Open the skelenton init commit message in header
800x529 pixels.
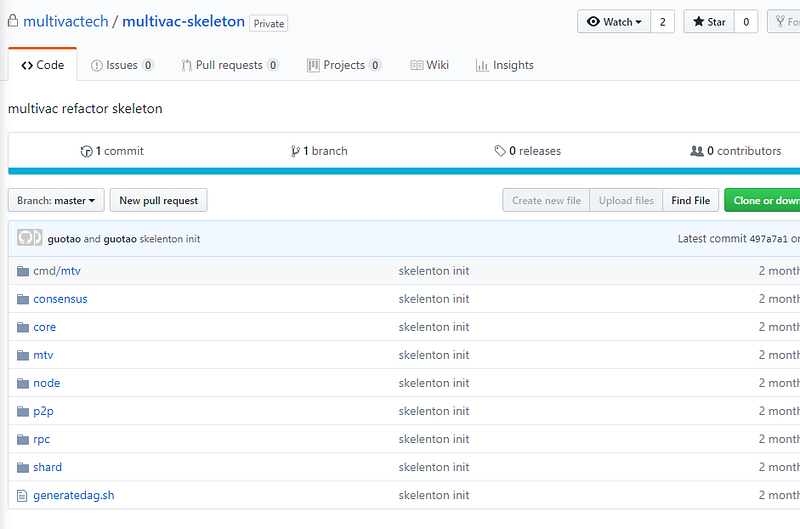tap(170, 239)
